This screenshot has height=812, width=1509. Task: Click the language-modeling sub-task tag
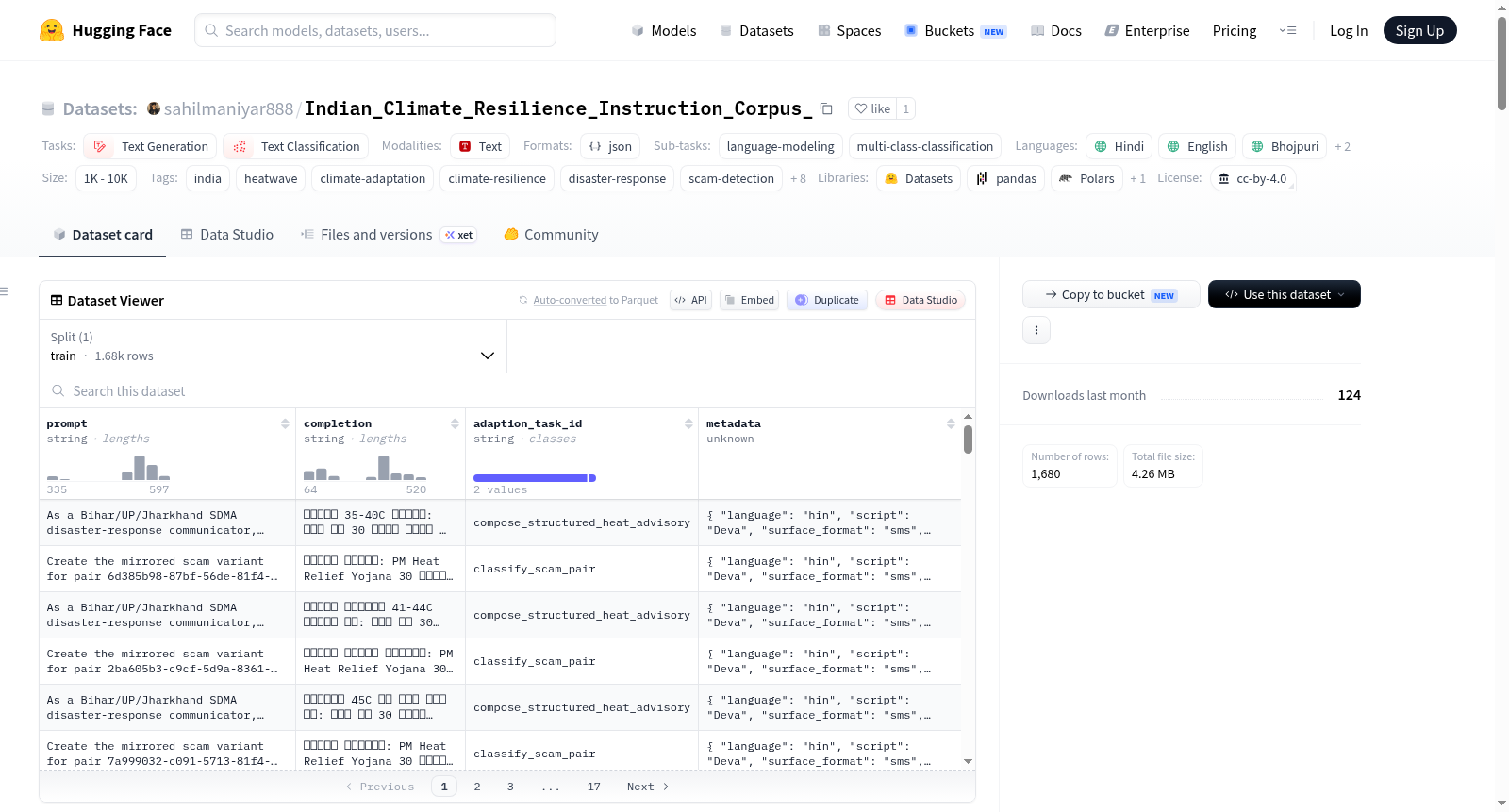(x=780, y=146)
